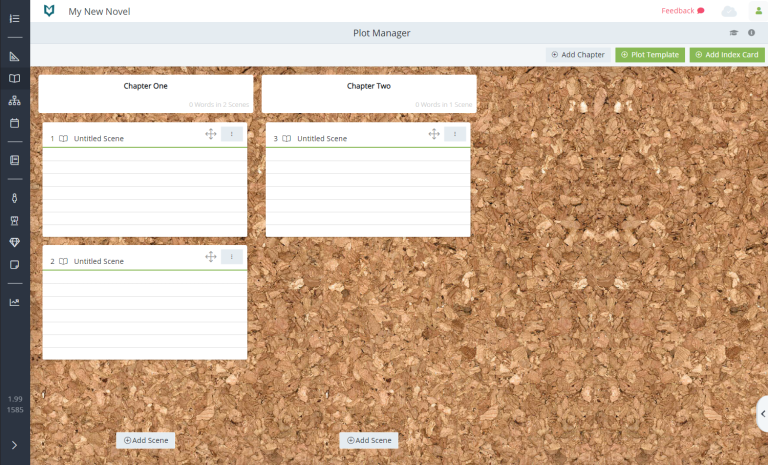This screenshot has height=465, width=768.
Task: Click the info icon in Plot Manager header
Action: click(x=751, y=33)
